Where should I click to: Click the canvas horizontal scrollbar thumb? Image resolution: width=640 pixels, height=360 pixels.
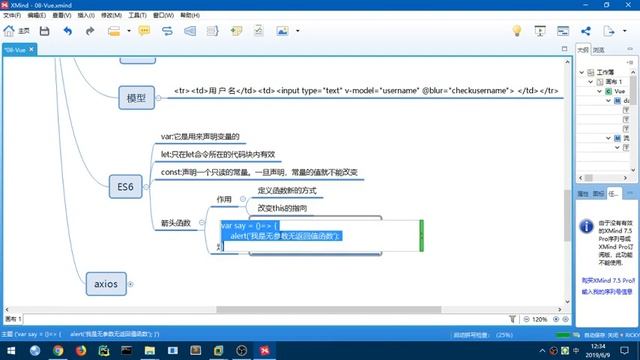click(x=329, y=309)
